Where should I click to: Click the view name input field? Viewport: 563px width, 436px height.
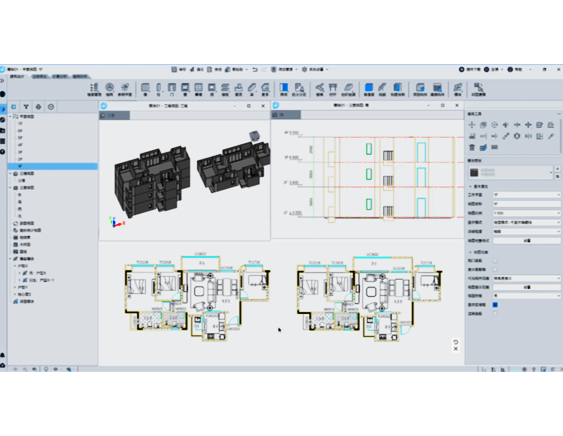click(x=526, y=204)
